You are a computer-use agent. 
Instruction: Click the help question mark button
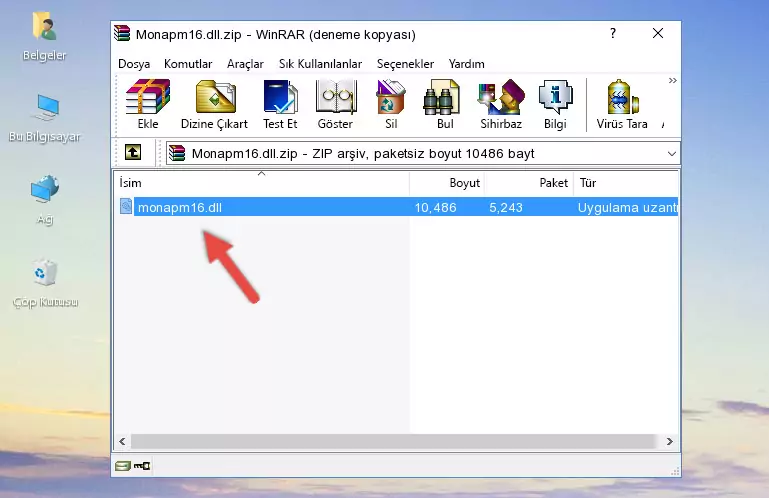[613, 33]
